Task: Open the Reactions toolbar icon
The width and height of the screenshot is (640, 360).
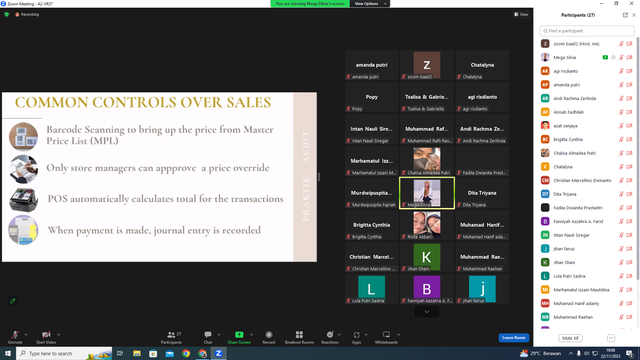Action: [x=330, y=335]
